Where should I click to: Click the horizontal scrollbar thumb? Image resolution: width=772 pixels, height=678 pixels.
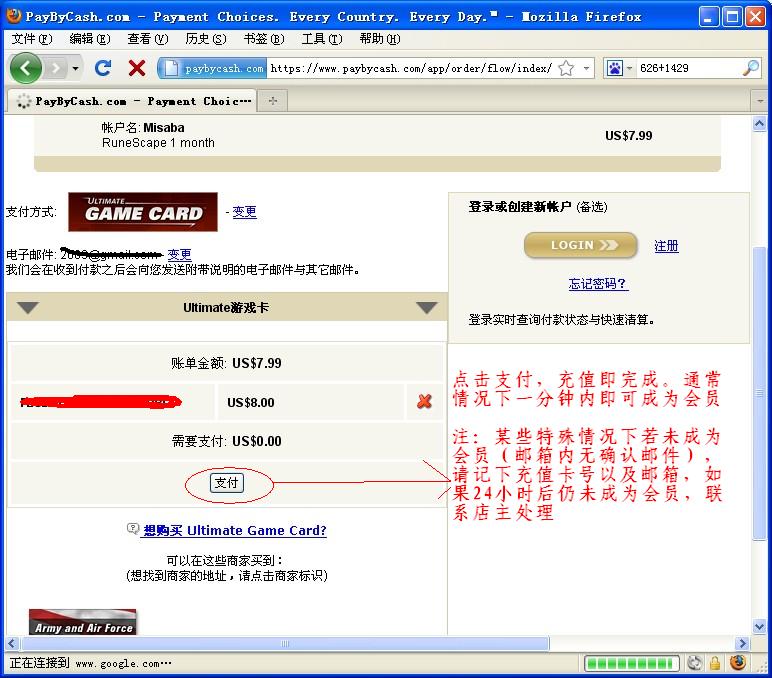(285, 644)
